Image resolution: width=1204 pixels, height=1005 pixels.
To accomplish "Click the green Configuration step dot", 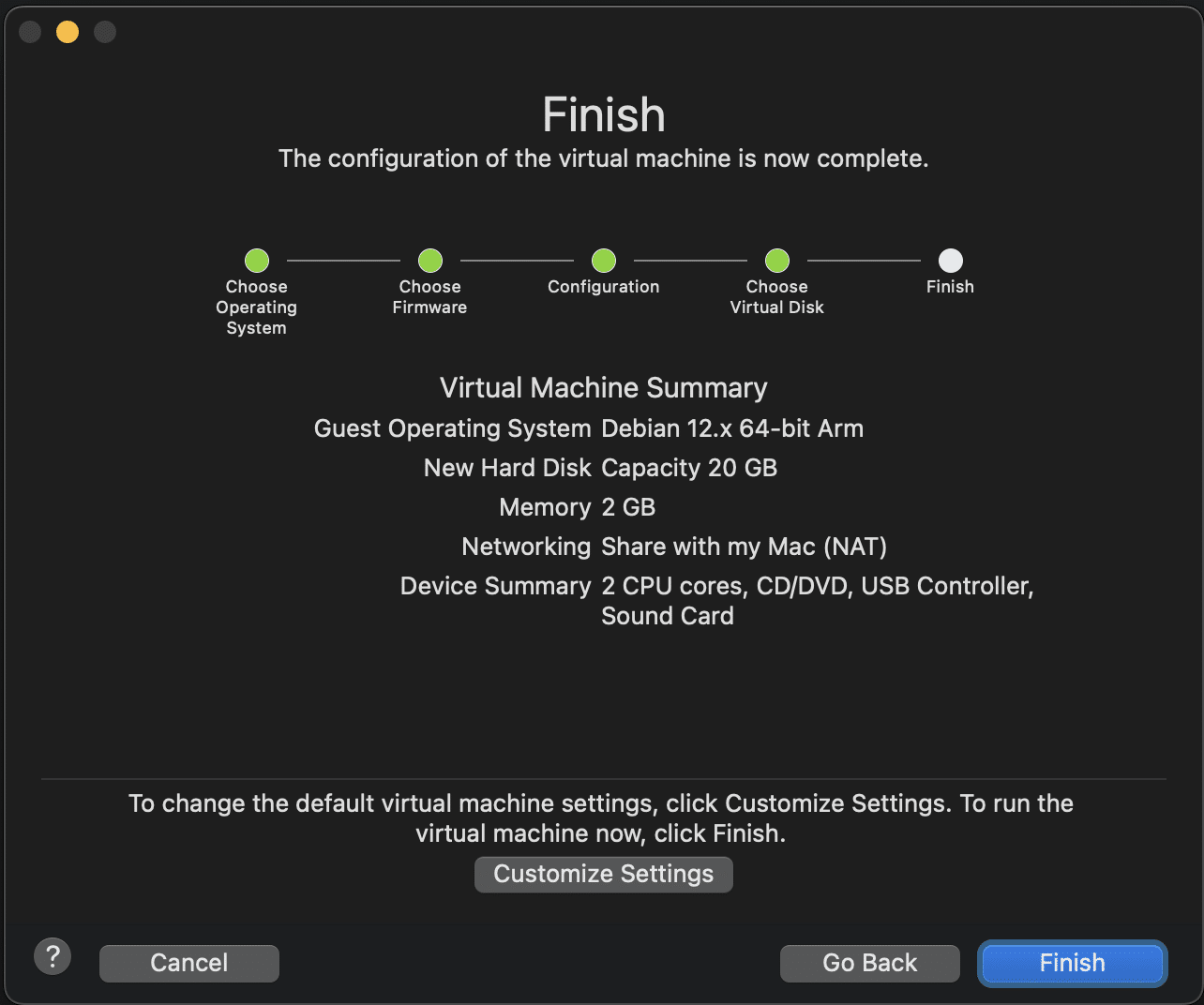I will [603, 261].
